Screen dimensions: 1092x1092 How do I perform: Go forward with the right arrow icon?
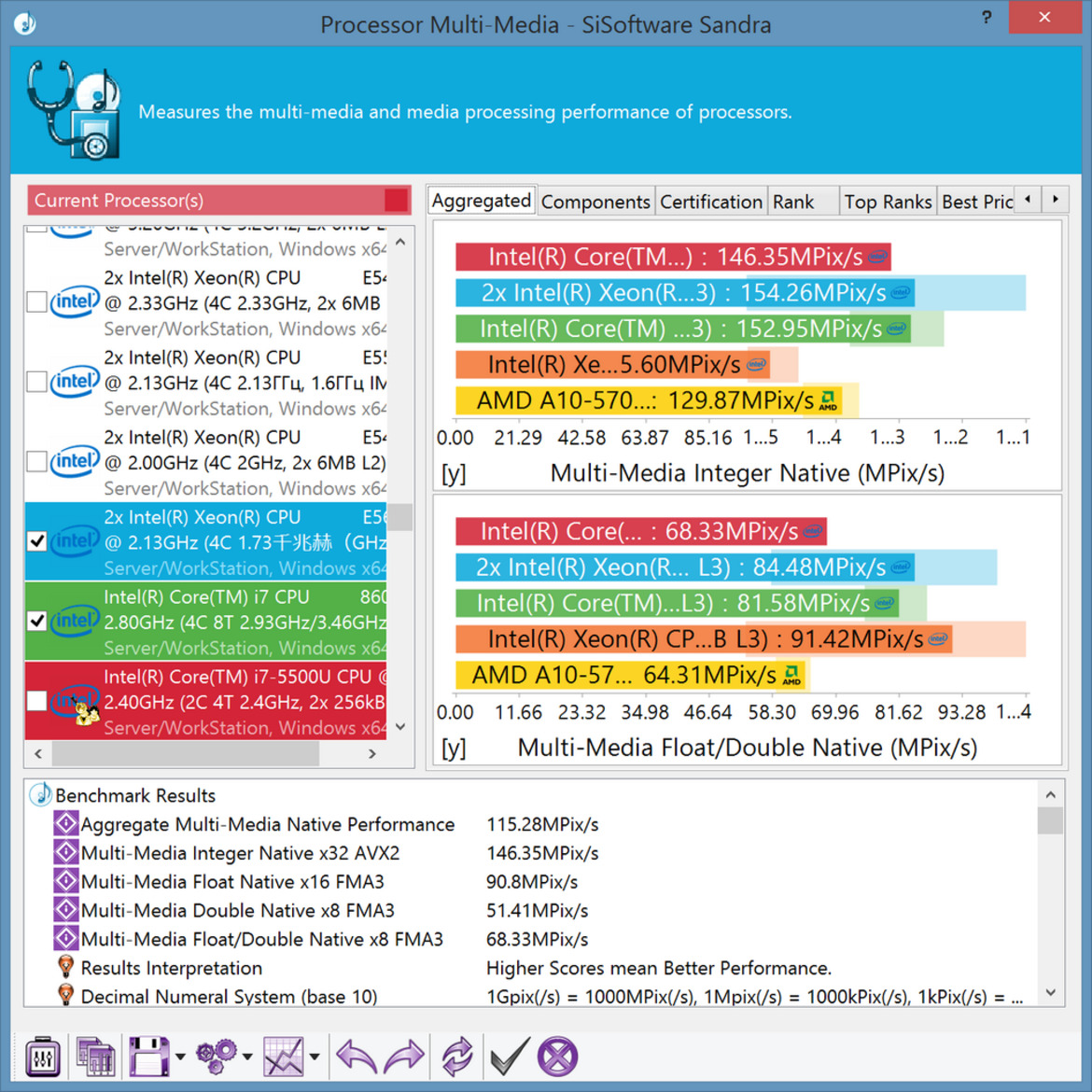point(405,1057)
